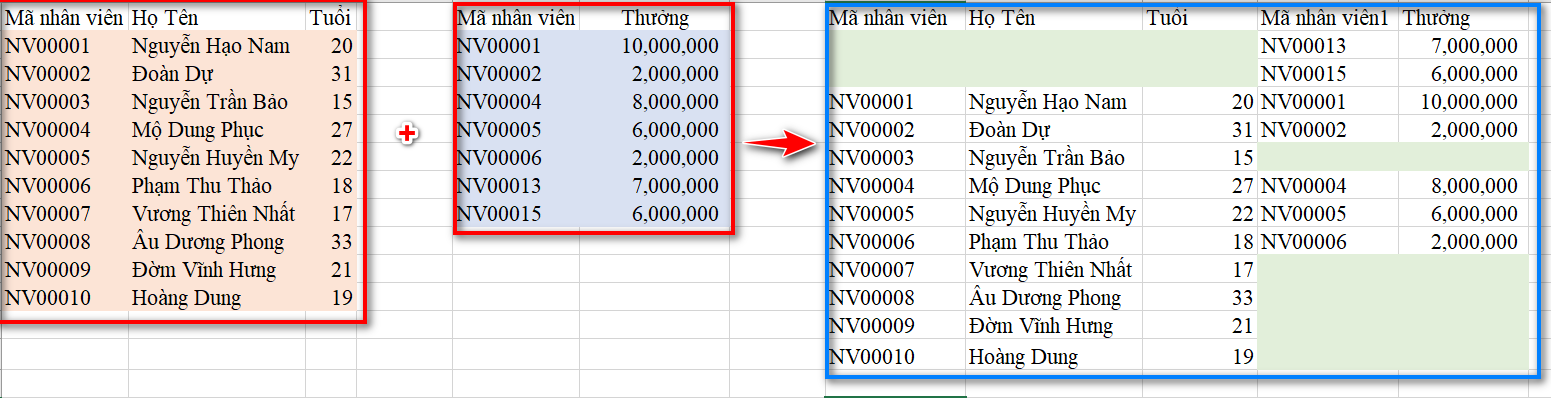The height and width of the screenshot is (398, 1551).
Task: Select Đờm Vĩnh Hưng in the orange employee table
Action: pyautogui.click(x=203, y=270)
